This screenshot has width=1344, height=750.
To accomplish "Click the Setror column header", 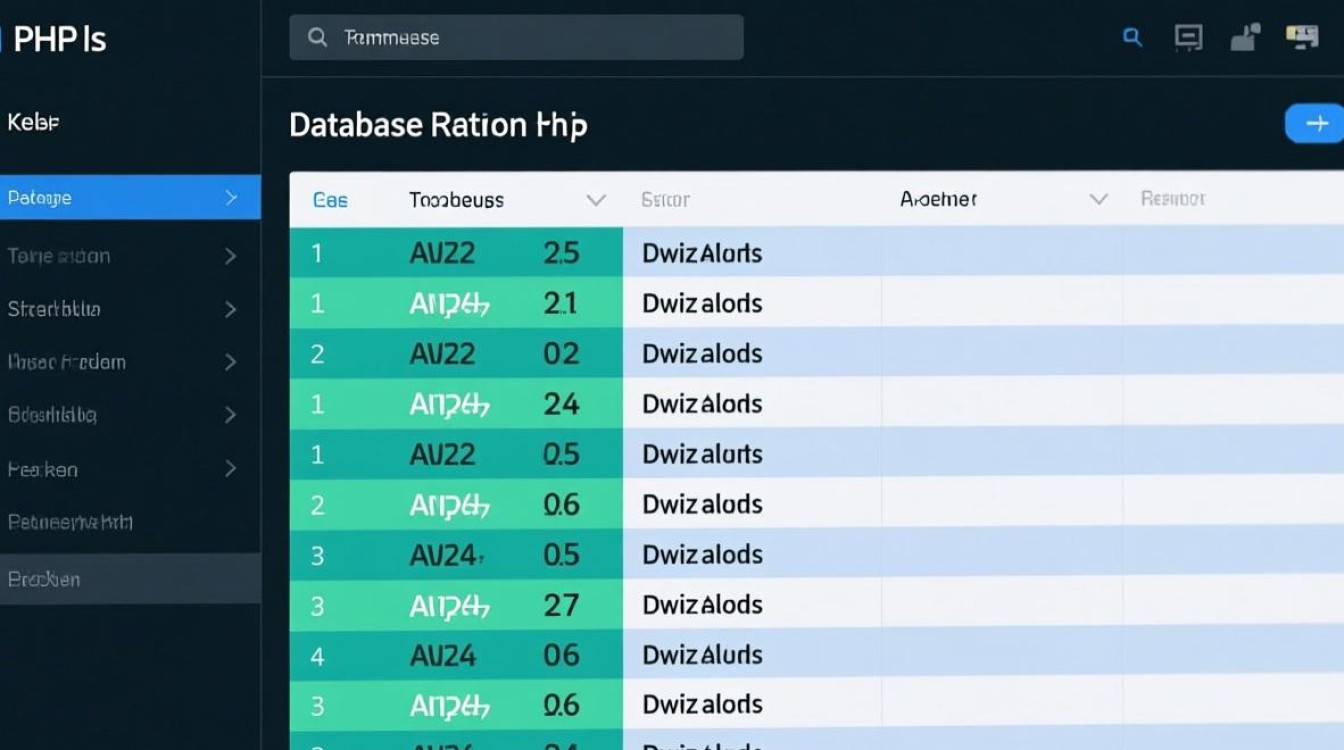I will pyautogui.click(x=665, y=200).
